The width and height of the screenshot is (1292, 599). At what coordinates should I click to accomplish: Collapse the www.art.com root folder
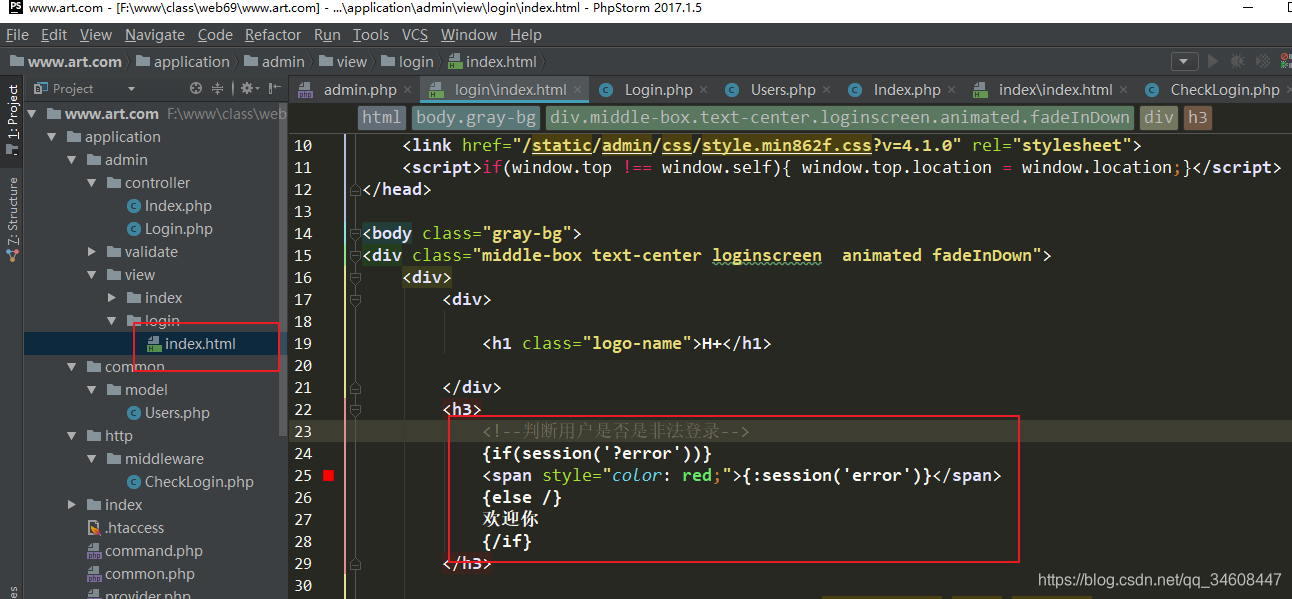(32, 114)
